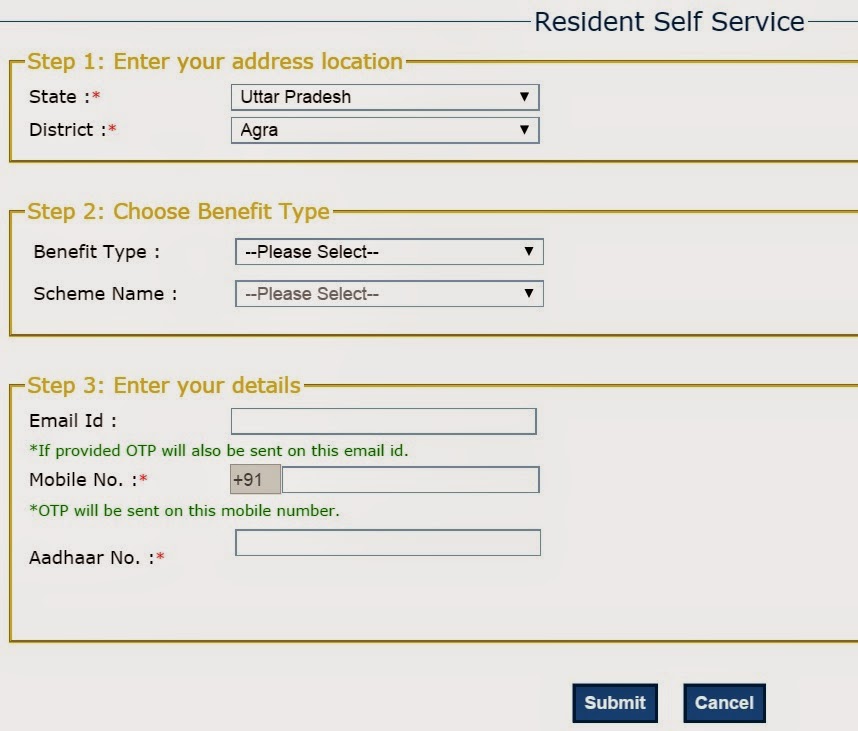Screen dimensions: 858x731
Task: Click the arrow on Scheme Name dropdown
Action: [x=529, y=294]
